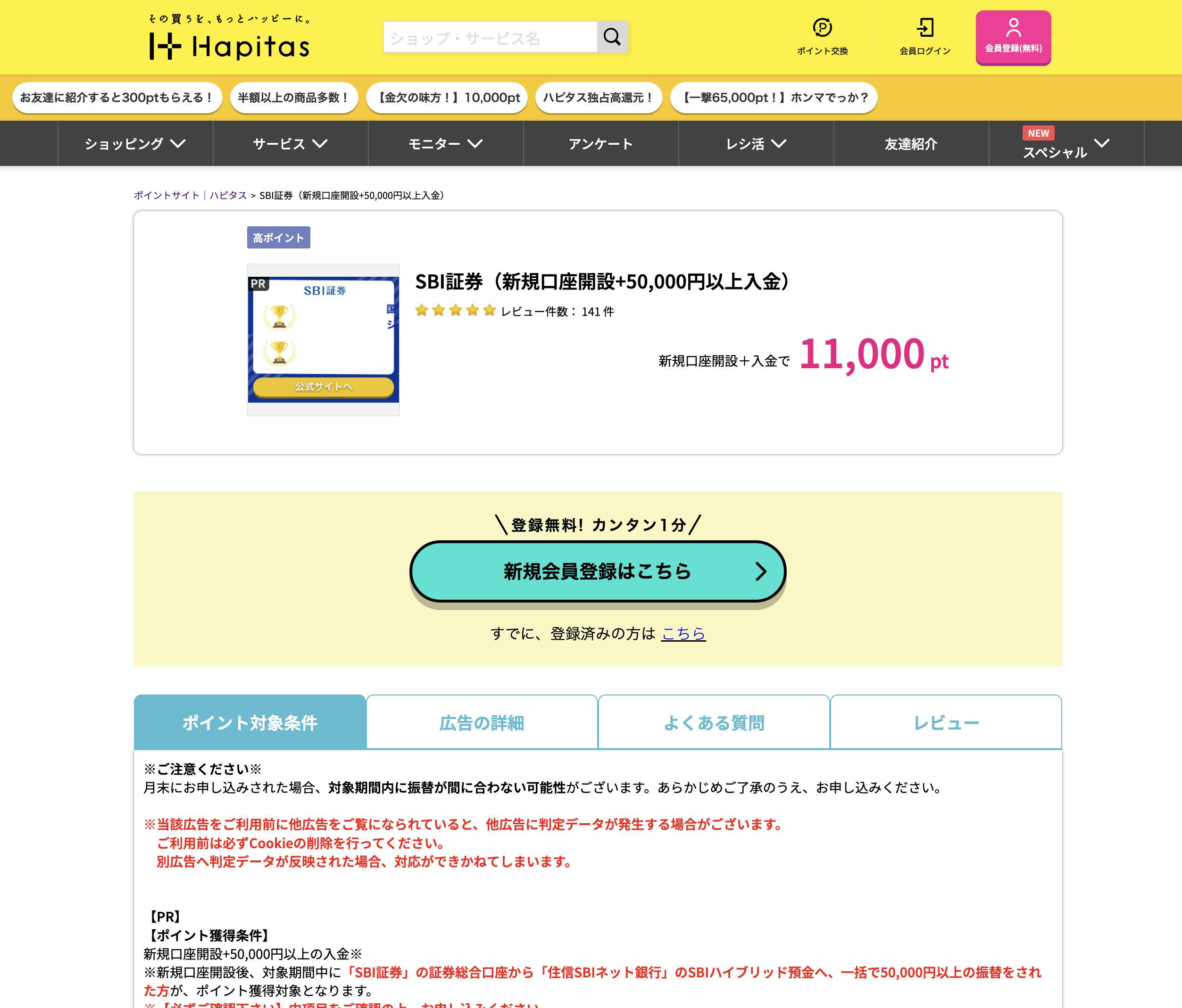
Task: Click 登録無料! カンタン1分 banner text
Action: point(598,525)
